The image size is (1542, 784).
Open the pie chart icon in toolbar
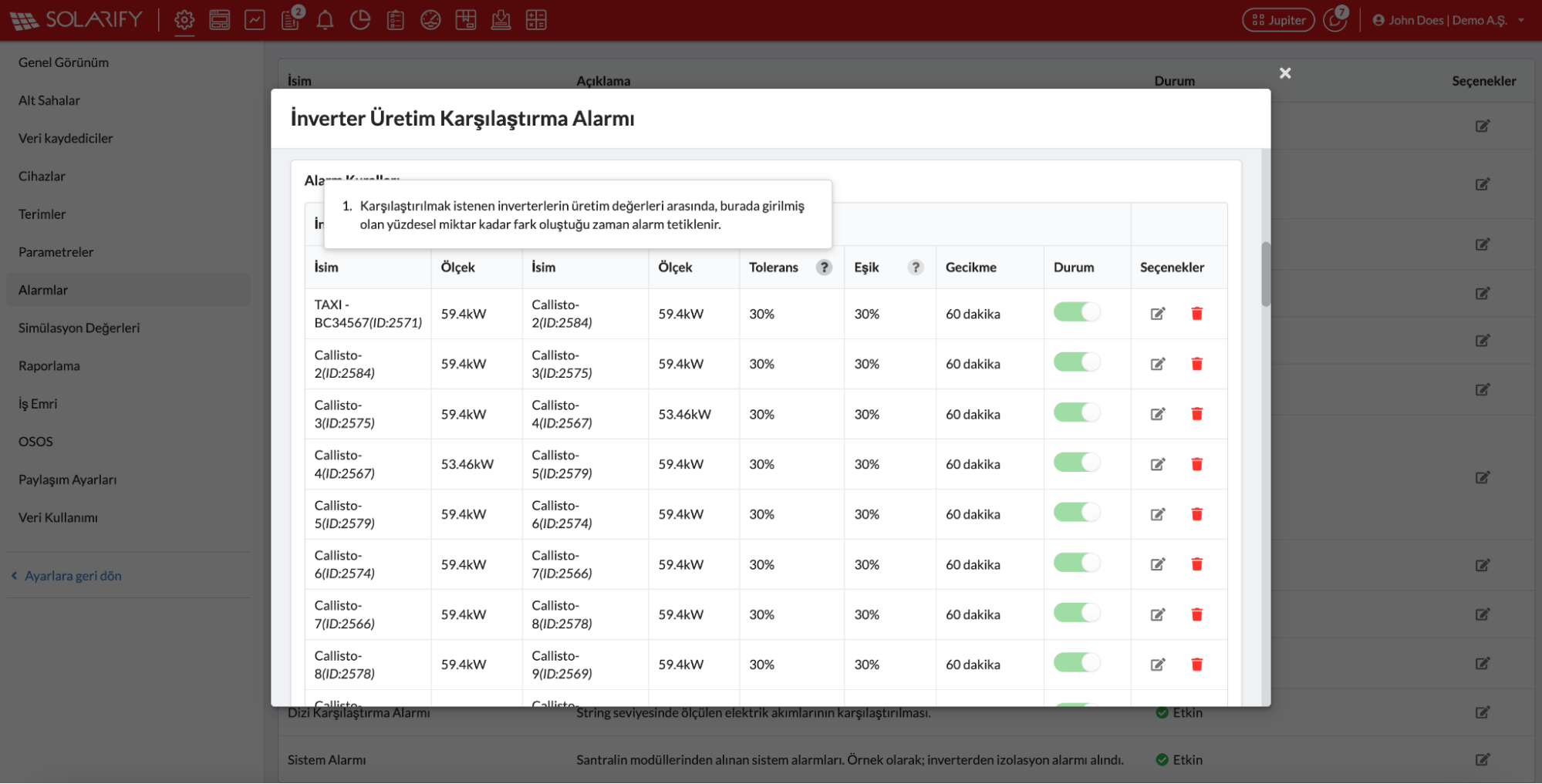pyautogui.click(x=360, y=20)
